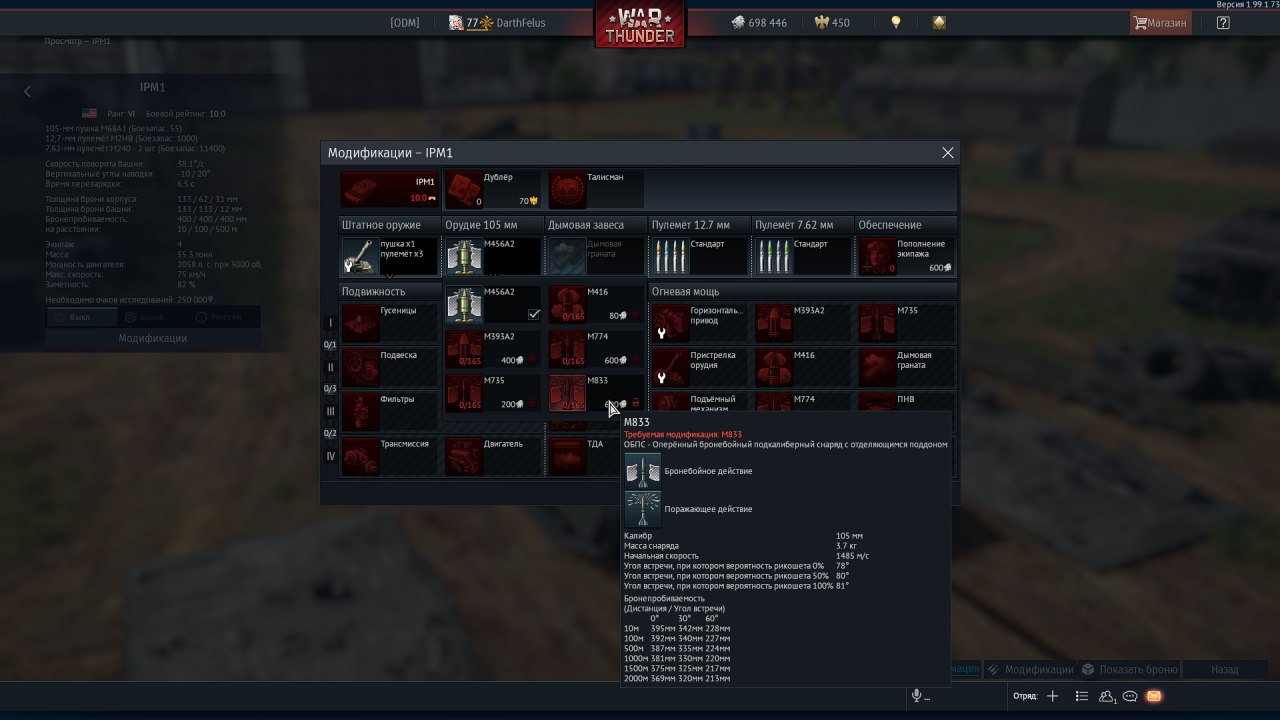Add a squad member with plus icon

click(1052, 696)
